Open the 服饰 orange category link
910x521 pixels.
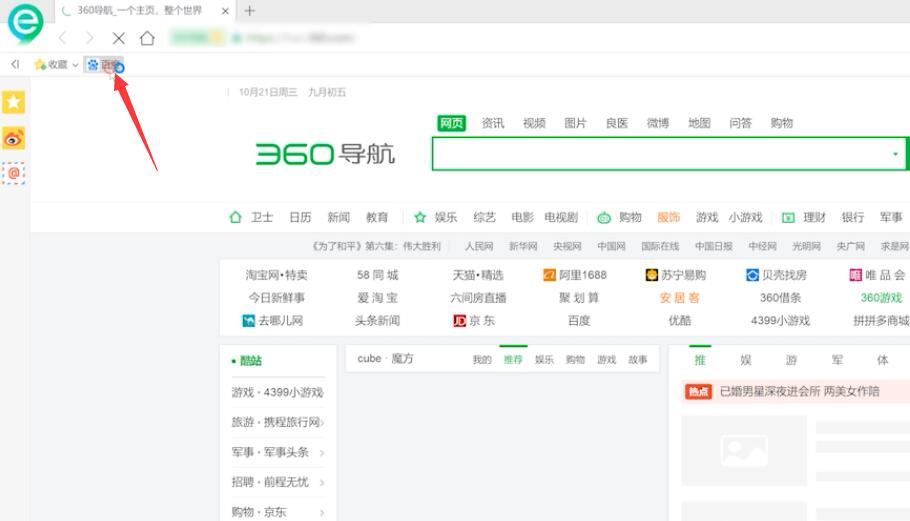pyautogui.click(x=668, y=218)
